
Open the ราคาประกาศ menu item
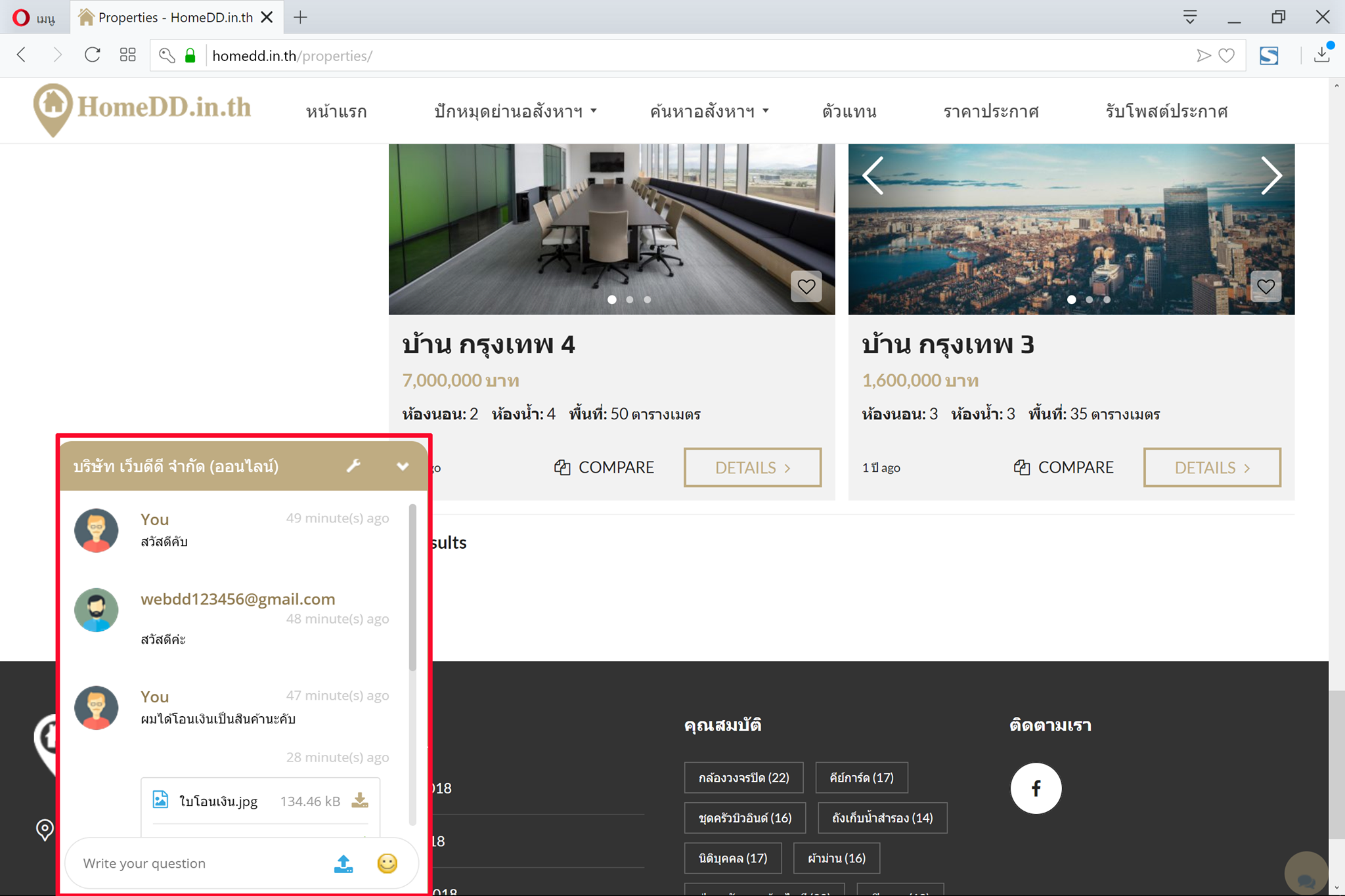click(991, 111)
